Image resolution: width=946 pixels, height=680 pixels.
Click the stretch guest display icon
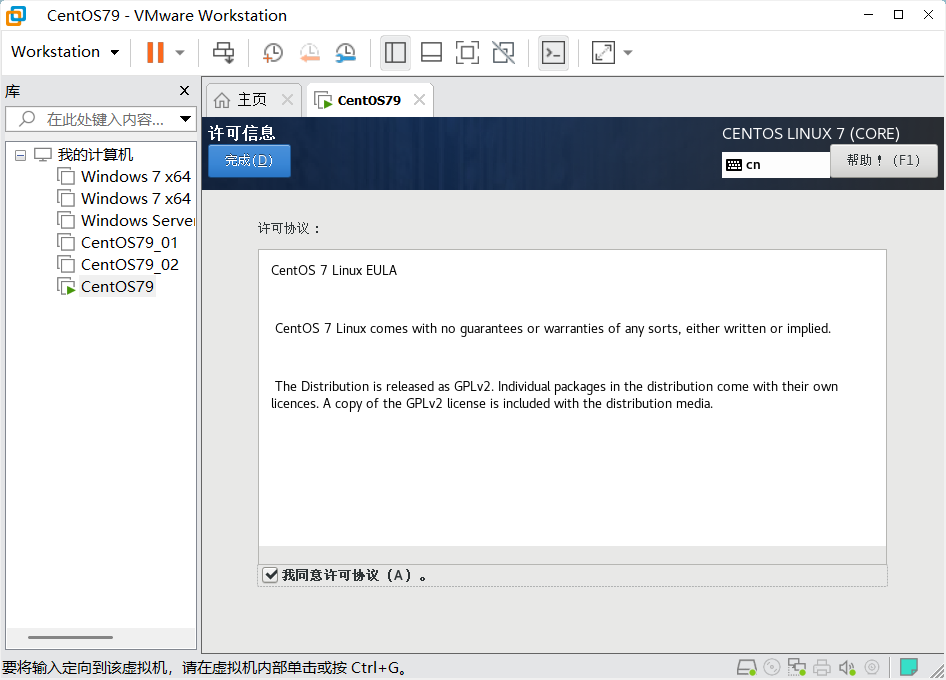pos(603,52)
